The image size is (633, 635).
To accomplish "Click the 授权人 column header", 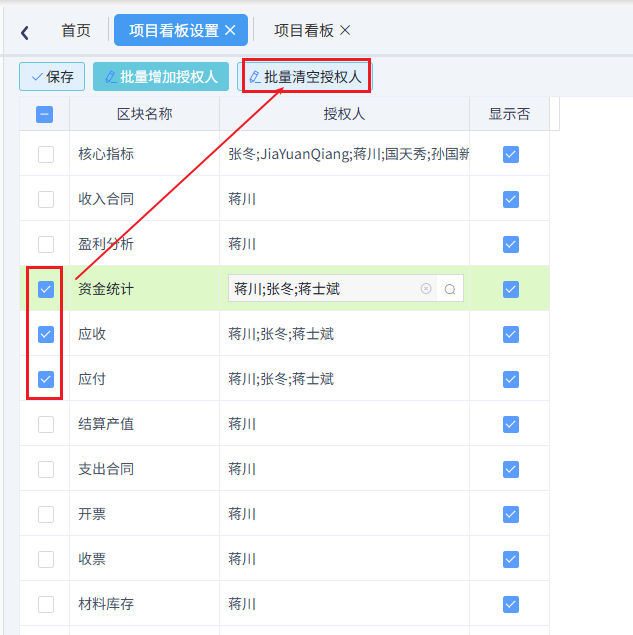I will pyautogui.click(x=344, y=114).
